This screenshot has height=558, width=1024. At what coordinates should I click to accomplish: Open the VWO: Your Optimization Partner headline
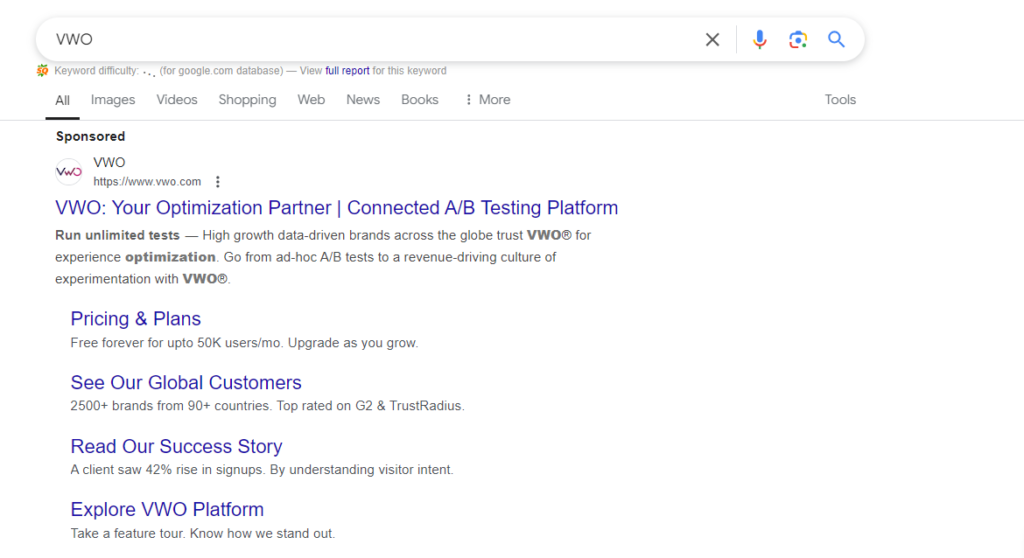[x=336, y=208]
